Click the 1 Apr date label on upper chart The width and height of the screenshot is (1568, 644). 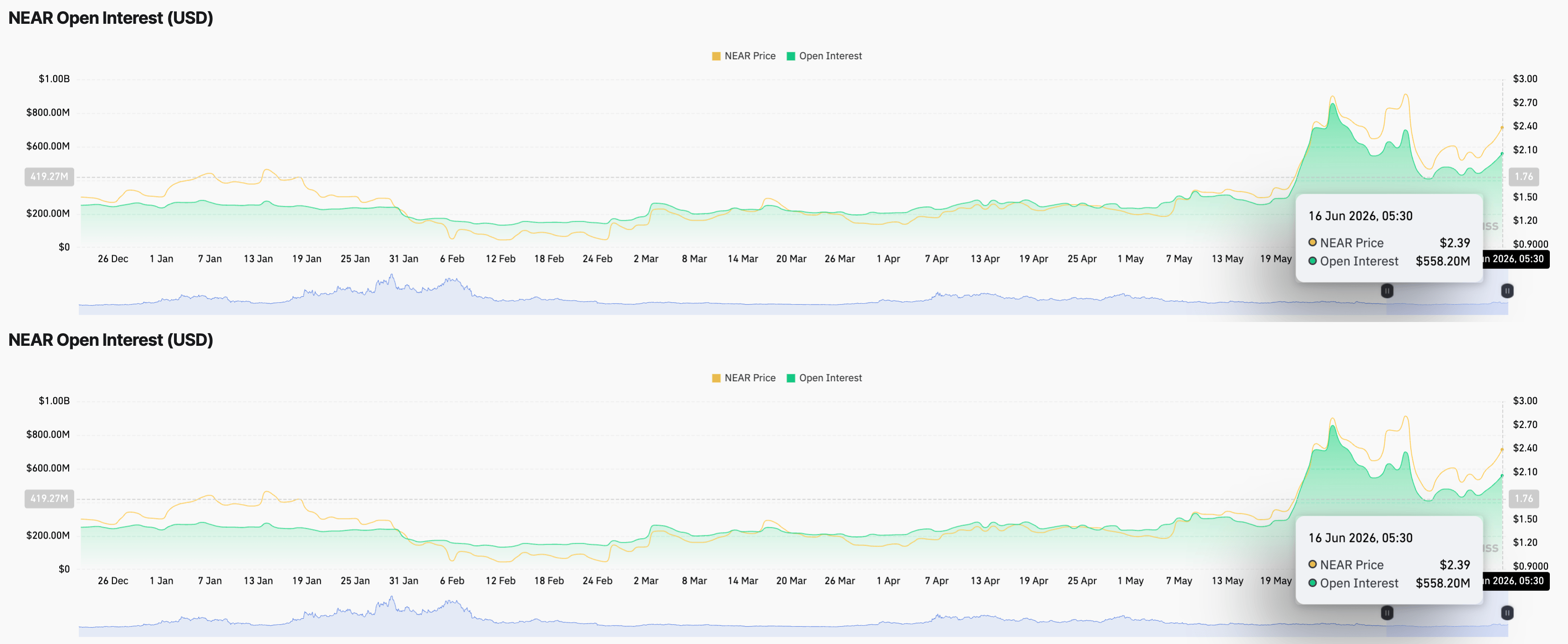coord(888,259)
